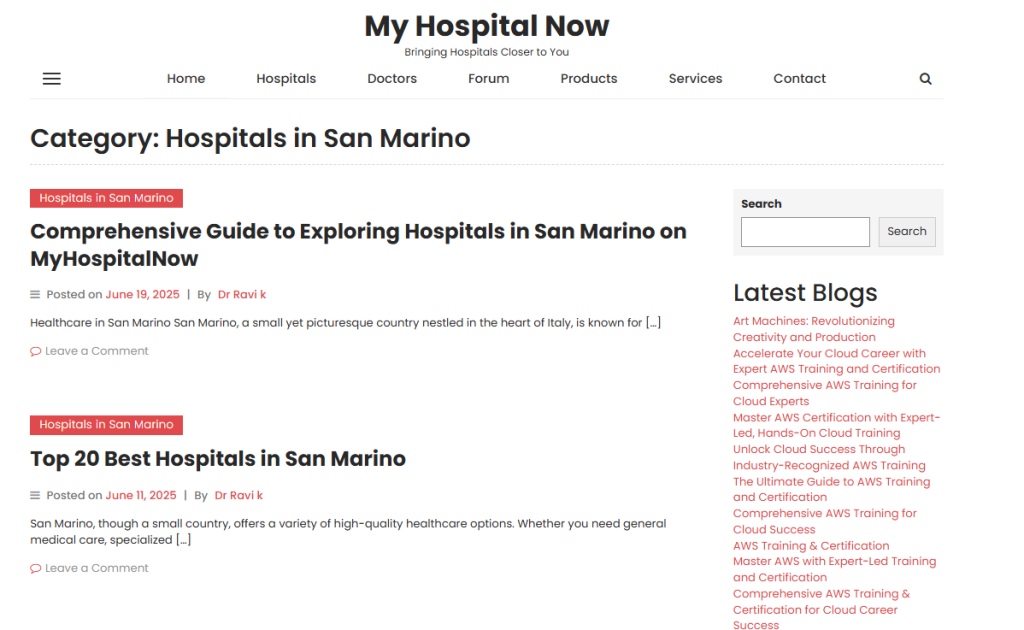Image resolution: width=1024 pixels, height=630 pixels.
Task: Open the Doctors navigation item
Action: point(392,79)
